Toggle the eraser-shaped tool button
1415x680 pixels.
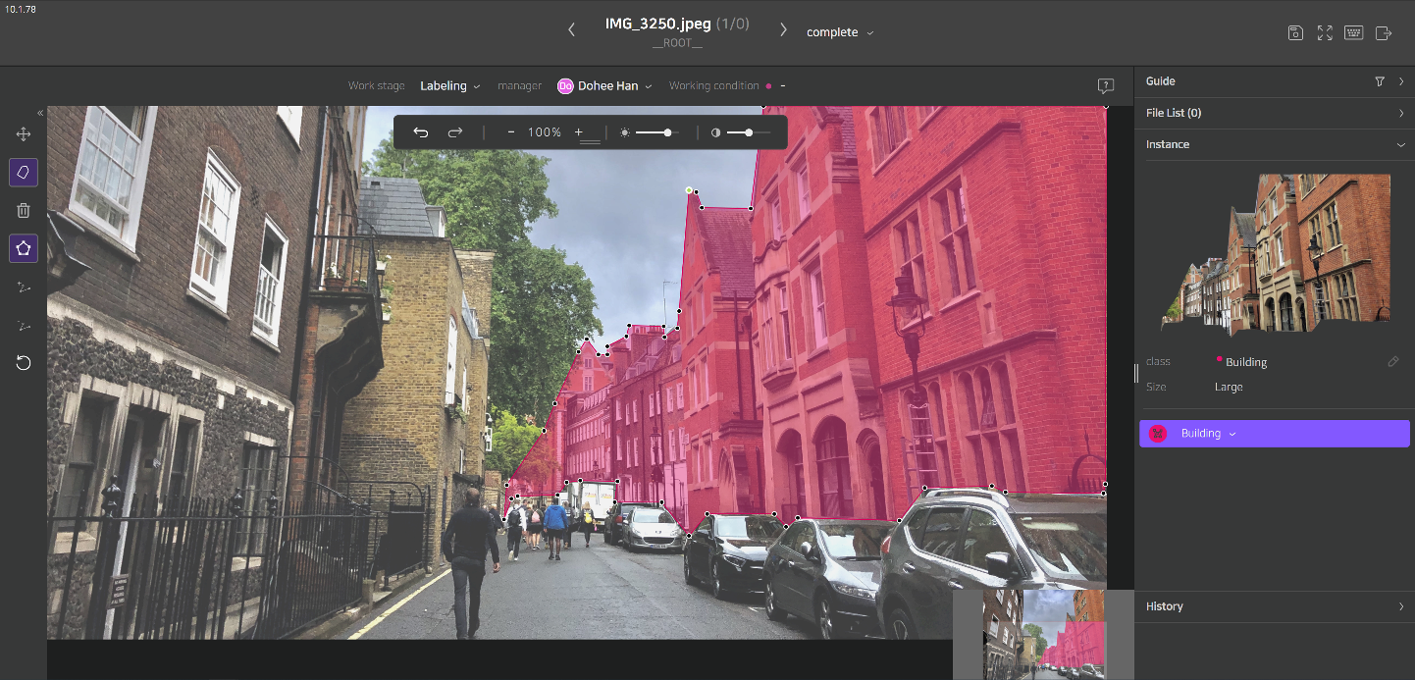tap(23, 172)
